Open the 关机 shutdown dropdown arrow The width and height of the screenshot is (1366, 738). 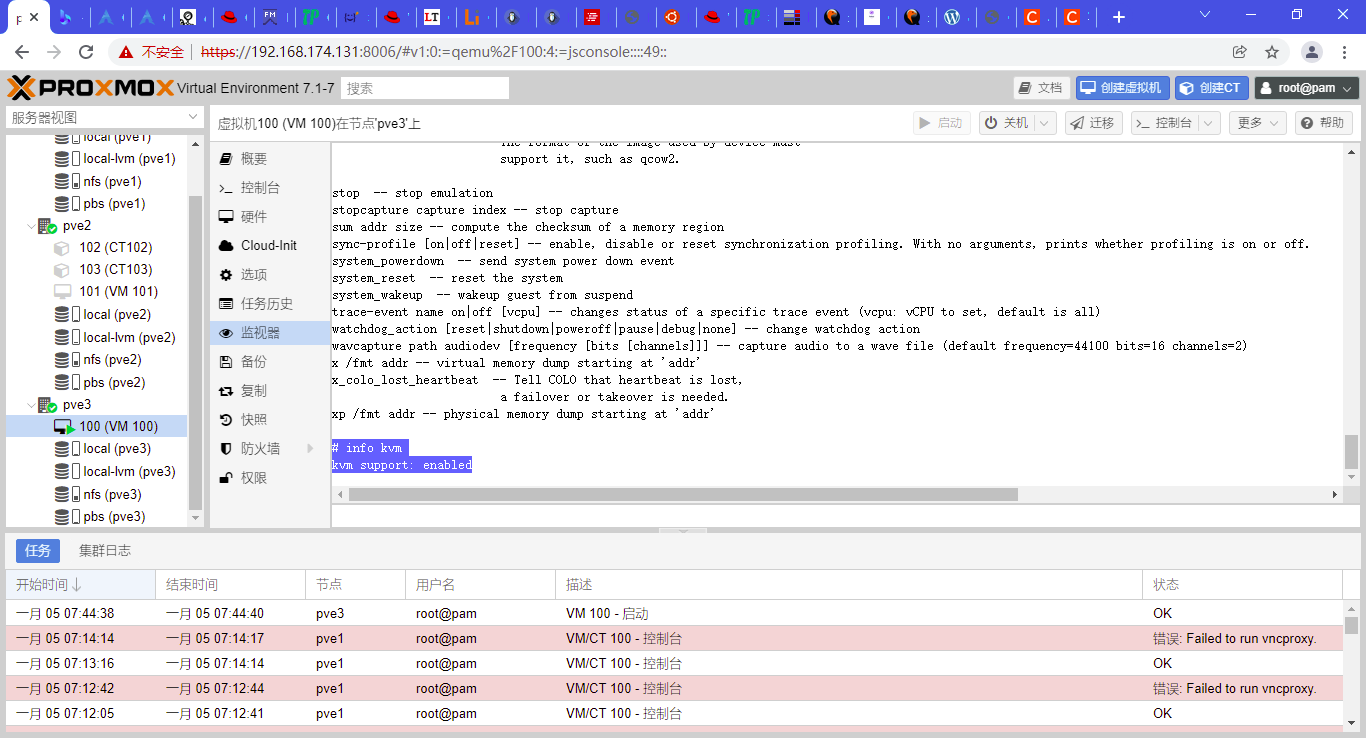(1044, 122)
